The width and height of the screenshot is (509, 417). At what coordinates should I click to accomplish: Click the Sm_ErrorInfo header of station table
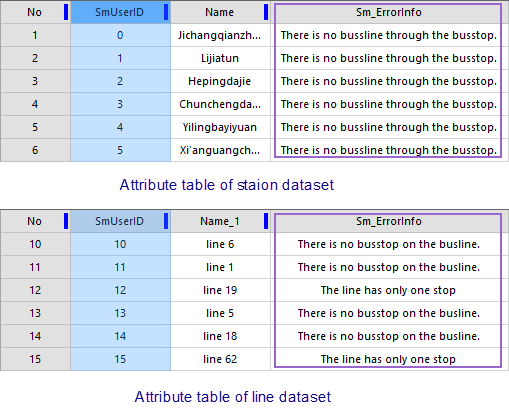tap(389, 12)
